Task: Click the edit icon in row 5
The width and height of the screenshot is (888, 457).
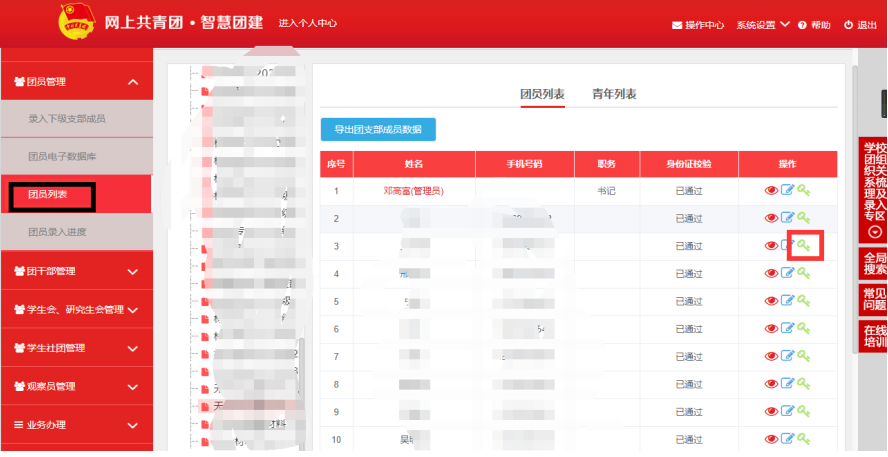Action: point(787,301)
